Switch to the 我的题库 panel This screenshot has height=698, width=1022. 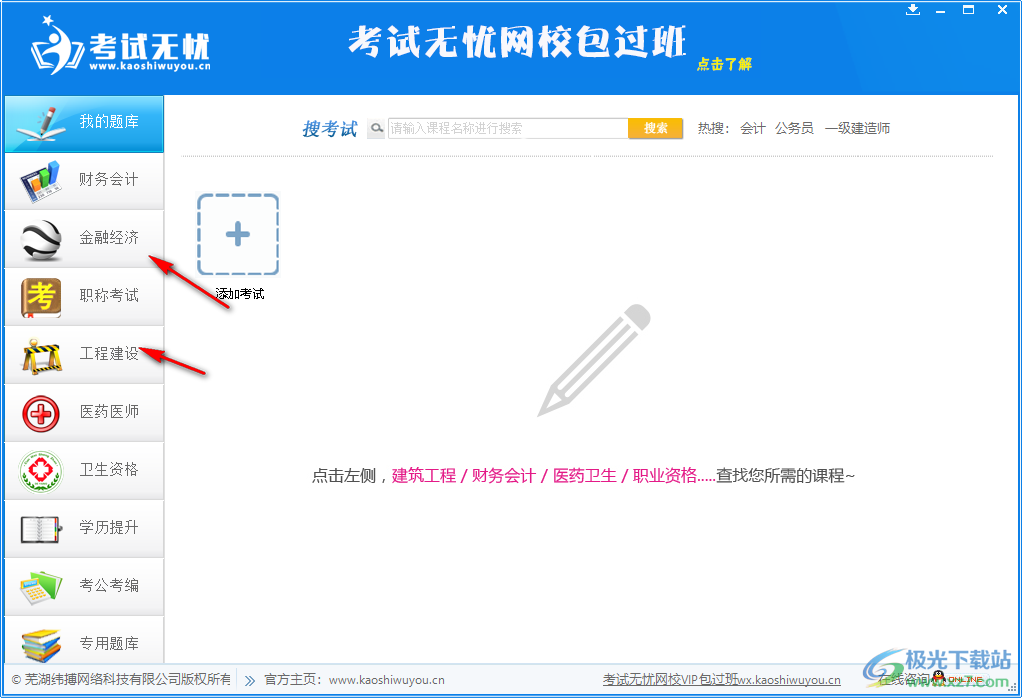tap(83, 123)
